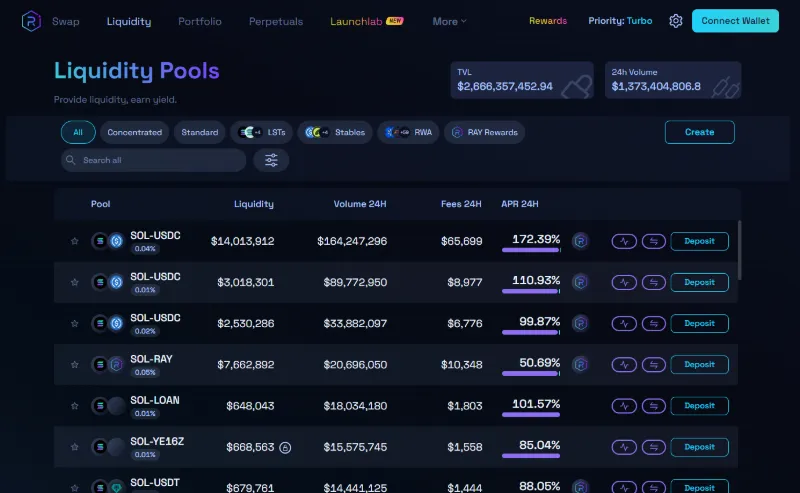Open APR 24H column header selector
Image resolution: width=800 pixels, height=493 pixels.
[x=519, y=204]
